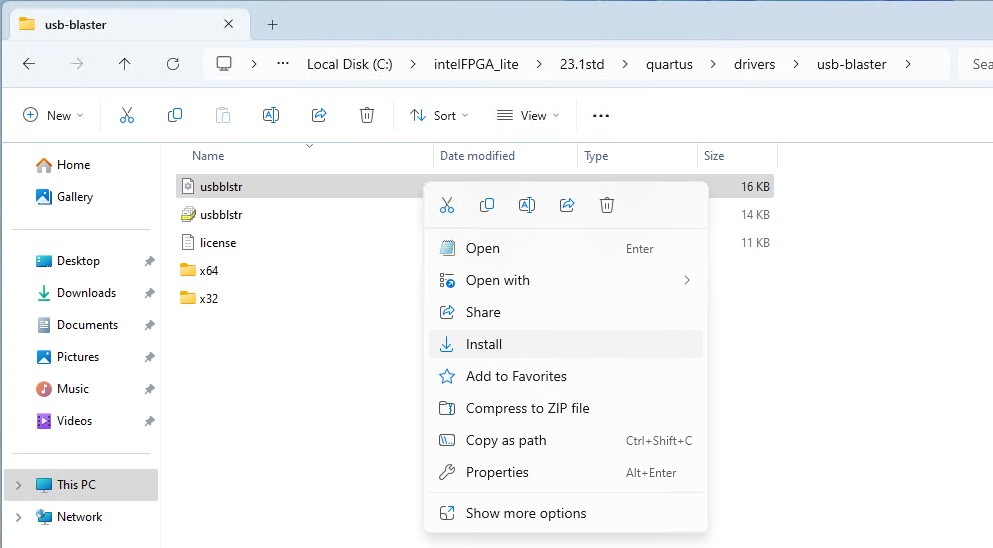
Task: Go to intelFPGA_lite in the breadcrumb
Action: (x=476, y=64)
